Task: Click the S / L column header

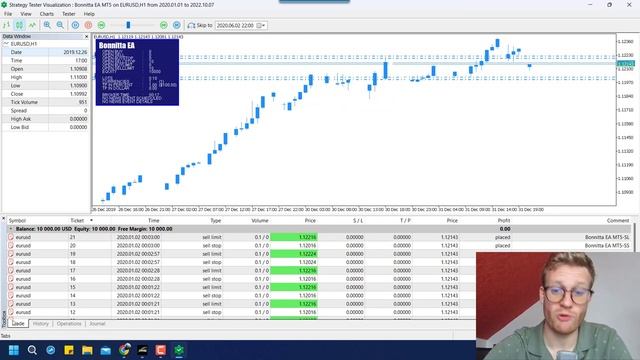Action: click(358, 220)
